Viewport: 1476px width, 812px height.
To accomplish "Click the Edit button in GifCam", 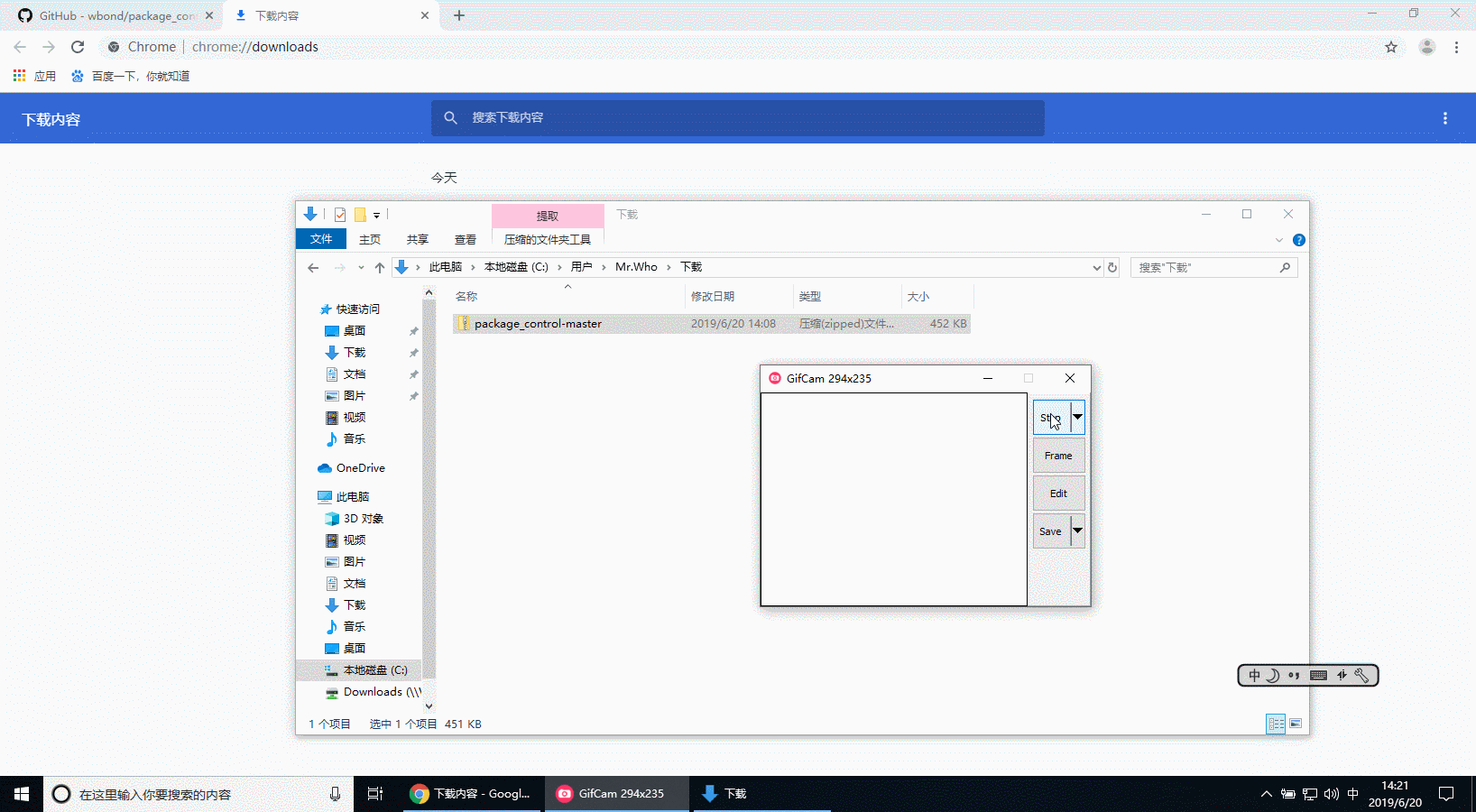I will click(x=1058, y=494).
